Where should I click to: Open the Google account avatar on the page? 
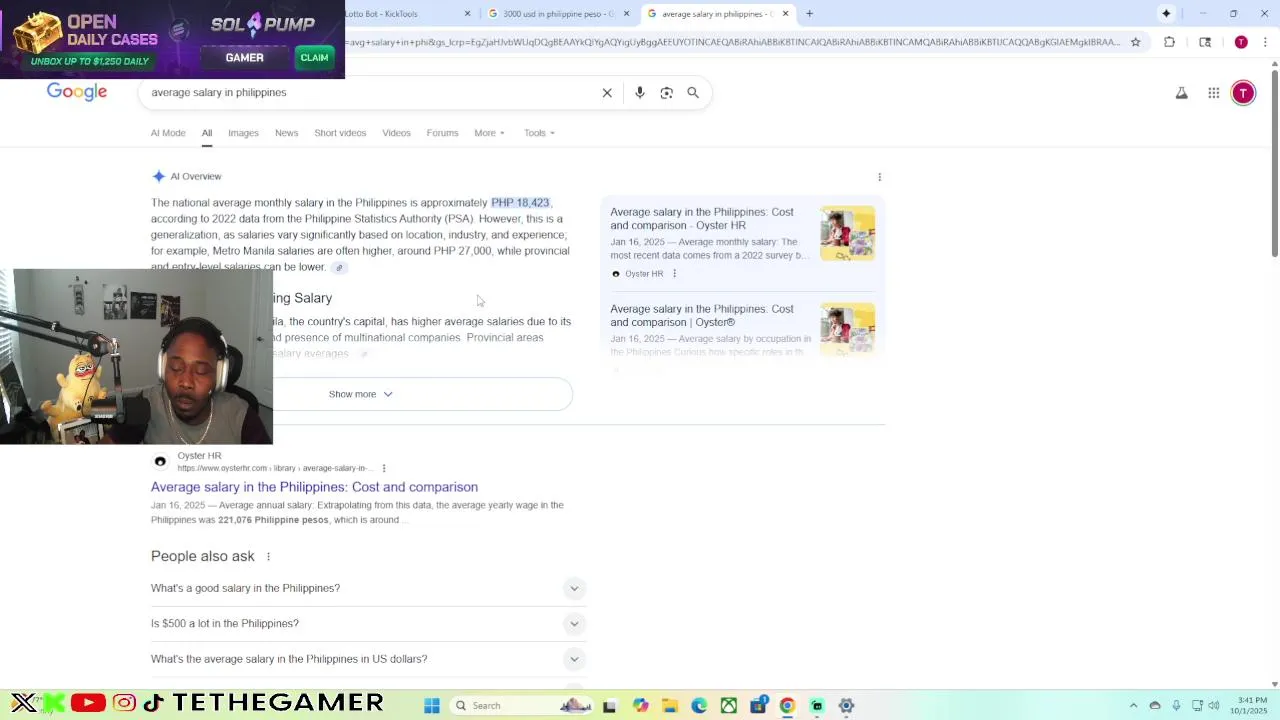(x=1243, y=93)
